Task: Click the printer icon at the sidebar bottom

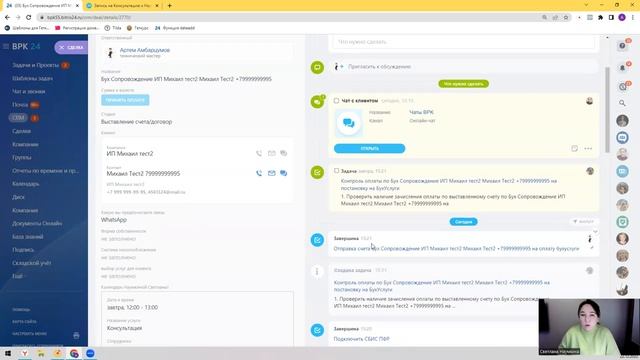Action: point(76,335)
